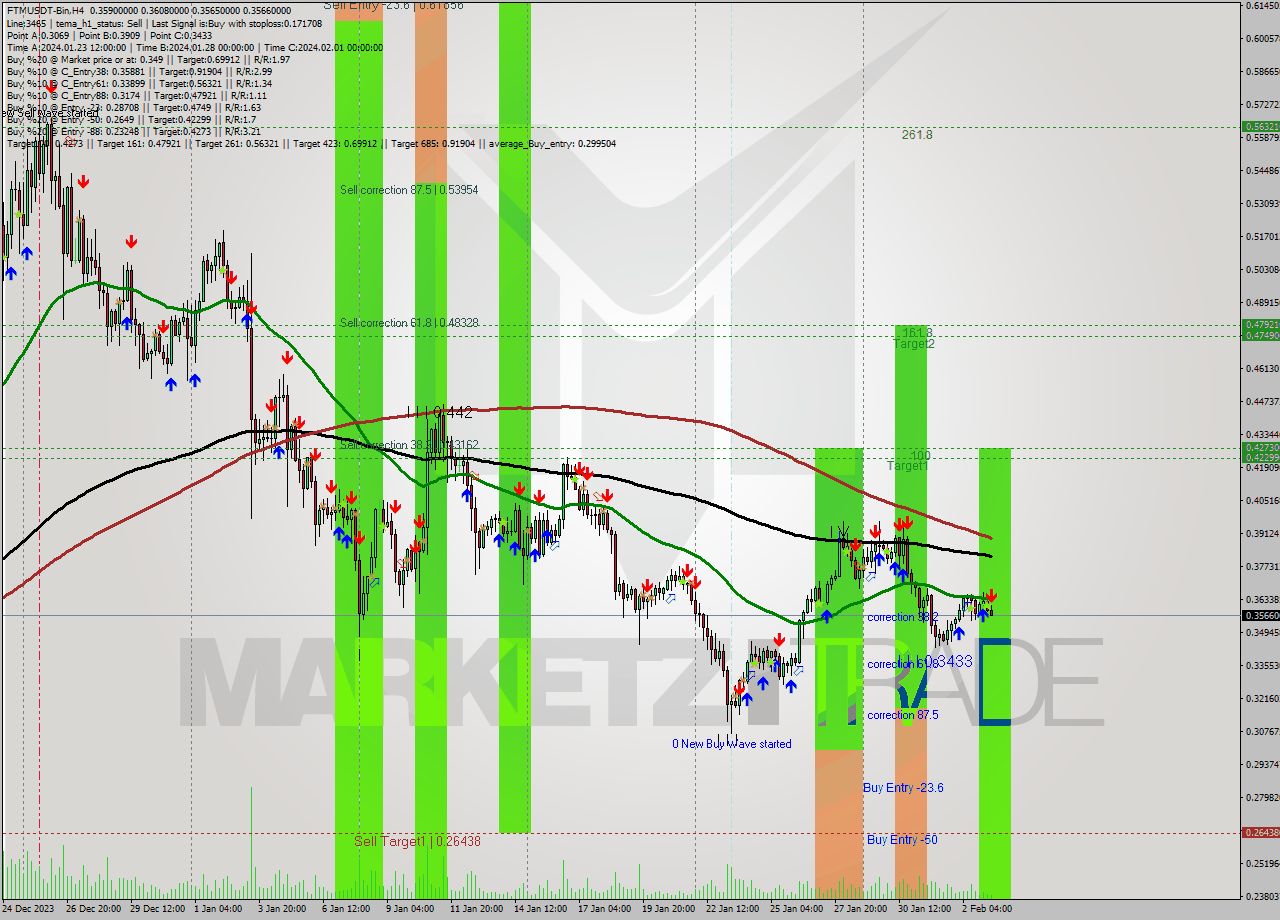The width and height of the screenshot is (1280, 920).
Task: Click the '14 Jan 12:00' date label
Action: 539,909
